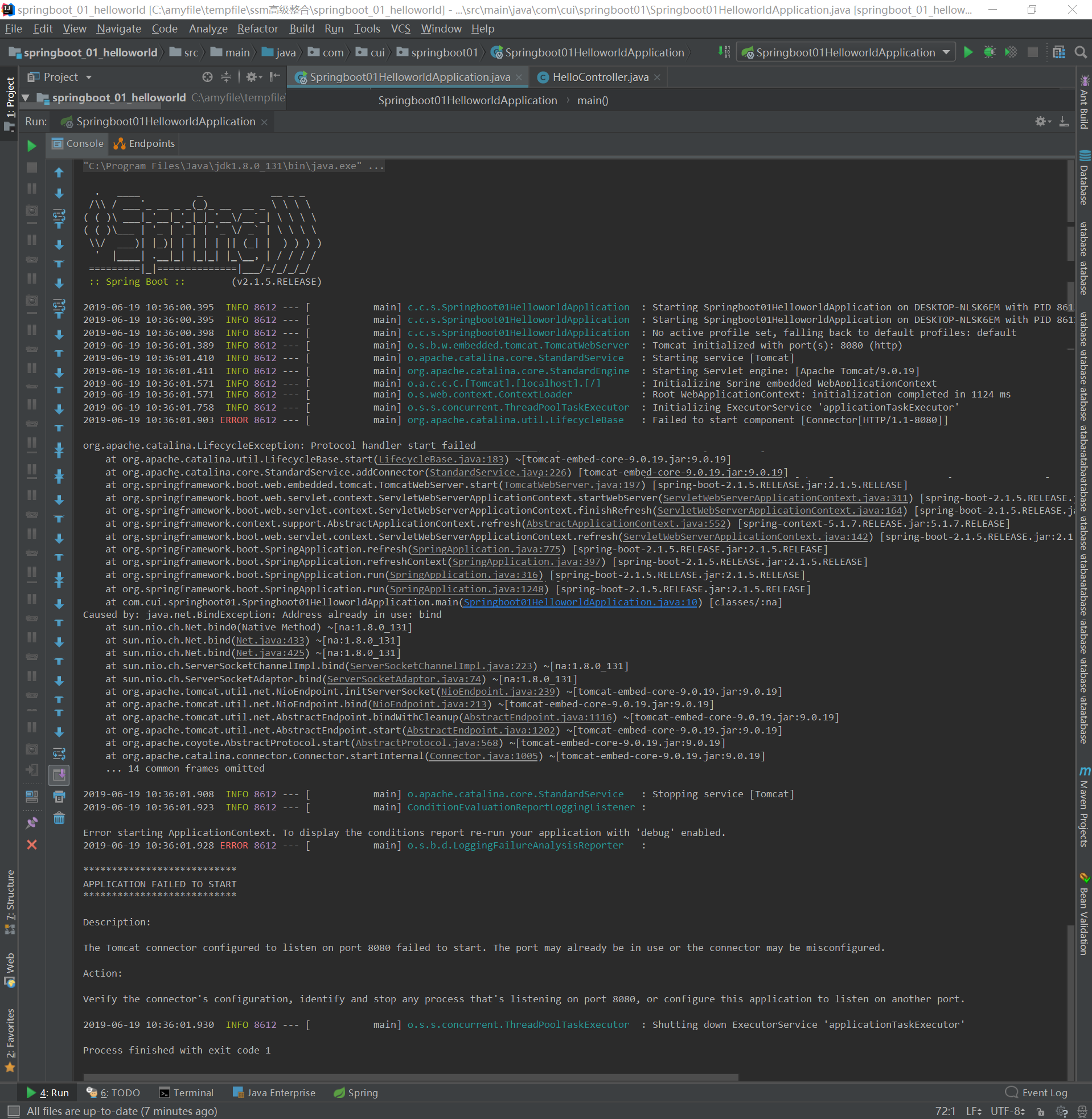Rerun Springboot01HelloworldApplication from the Run panel
Screen dimensions: 1092x1119
(31, 146)
